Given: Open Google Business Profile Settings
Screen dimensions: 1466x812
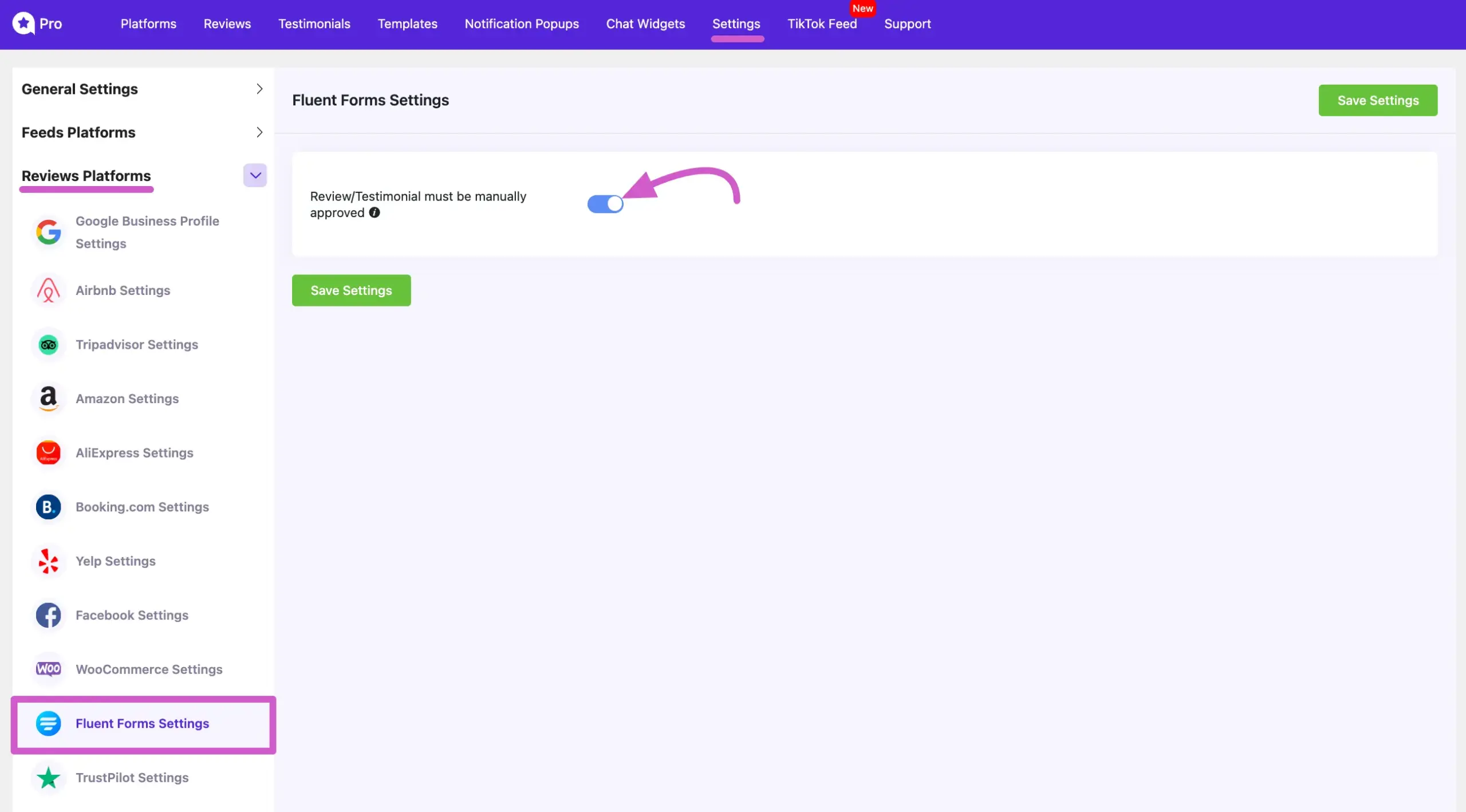Looking at the screenshot, I should pos(147,232).
